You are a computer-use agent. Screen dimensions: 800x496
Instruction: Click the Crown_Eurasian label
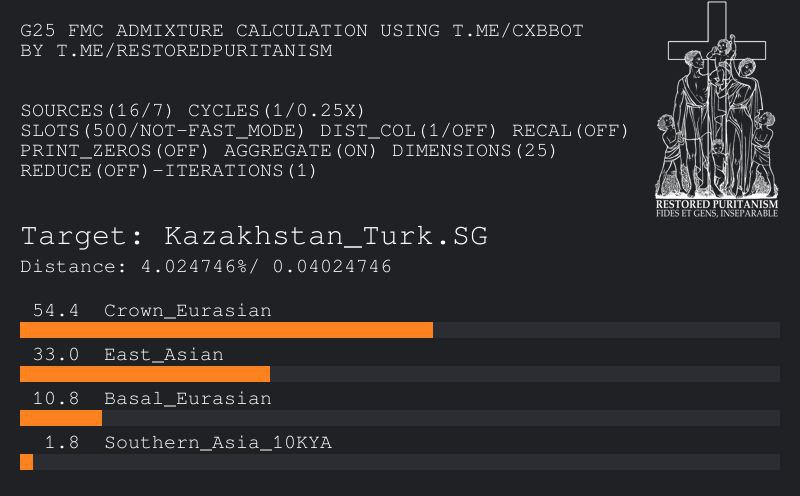click(188, 311)
